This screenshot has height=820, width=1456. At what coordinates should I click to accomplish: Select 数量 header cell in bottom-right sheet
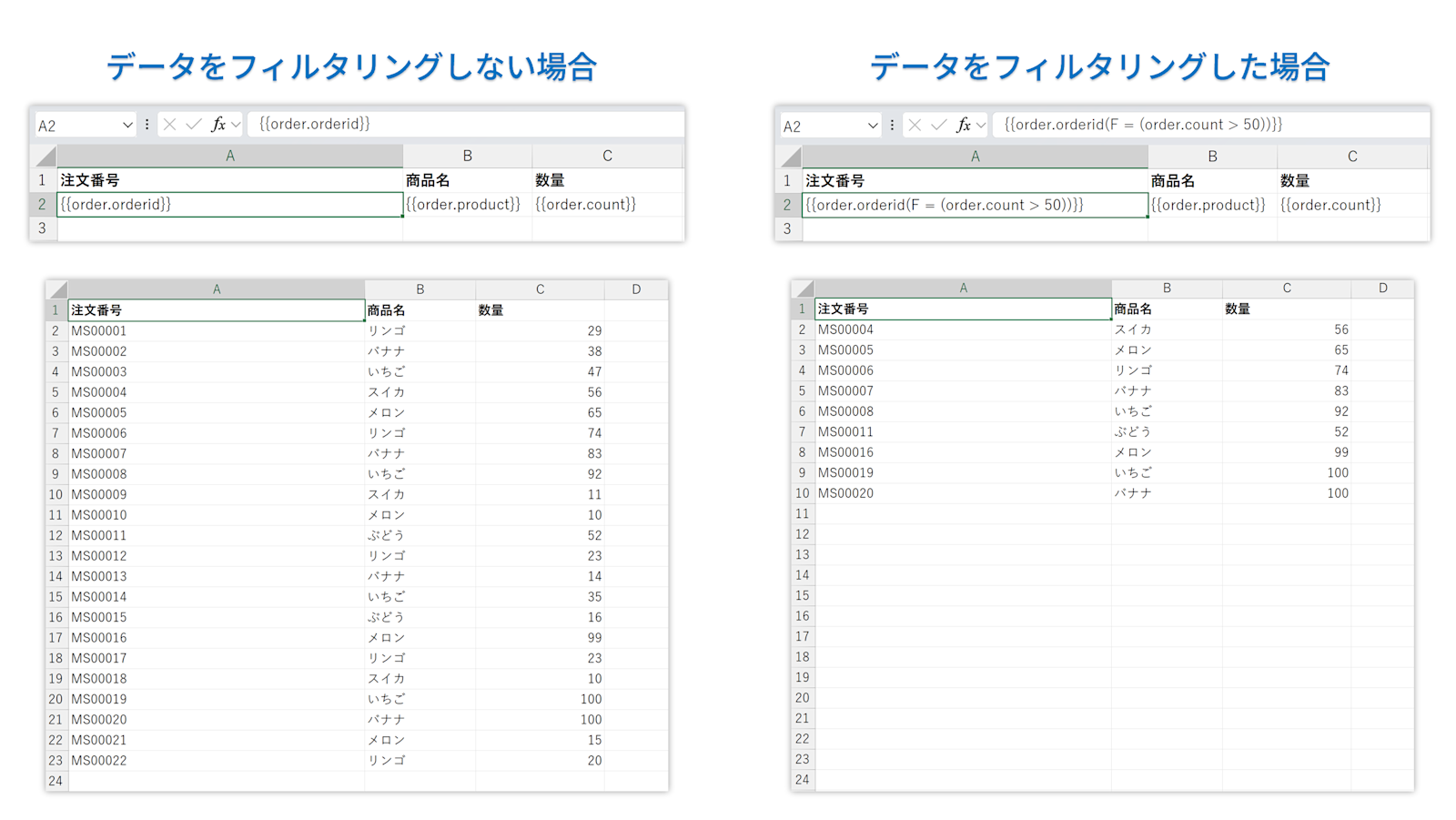click(1287, 309)
